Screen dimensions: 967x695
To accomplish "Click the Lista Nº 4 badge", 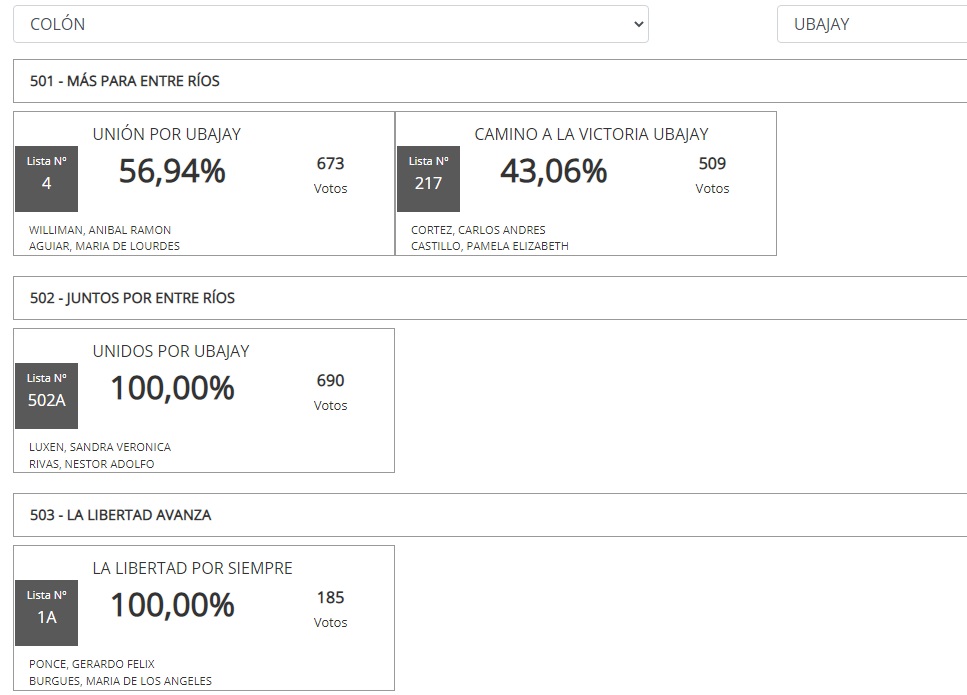I will pos(46,179).
